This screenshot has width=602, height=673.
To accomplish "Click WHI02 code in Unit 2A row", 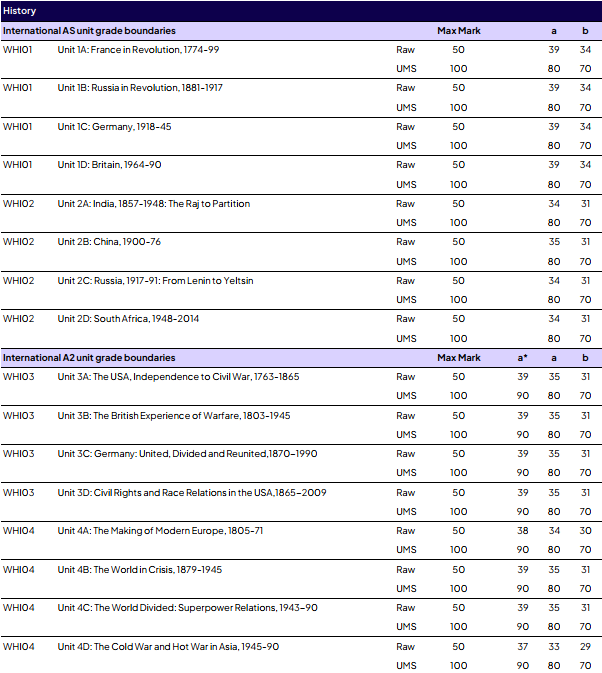I will pos(18,204).
